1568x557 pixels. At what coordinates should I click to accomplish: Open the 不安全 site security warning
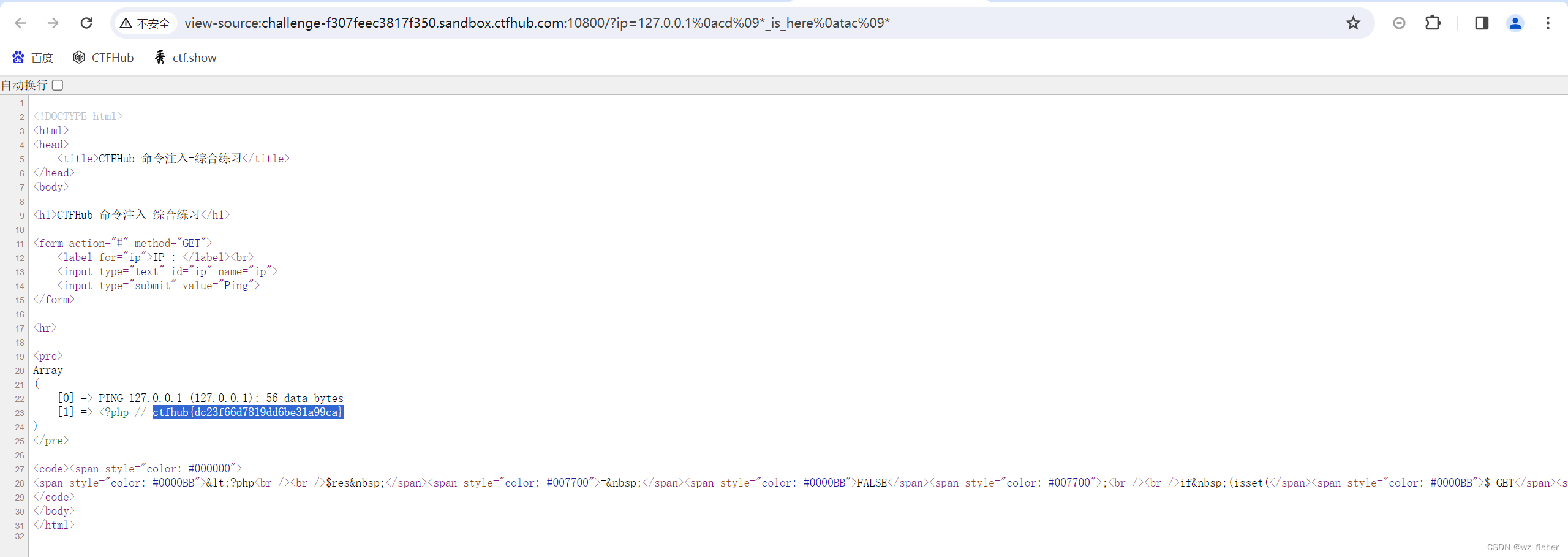coord(145,23)
